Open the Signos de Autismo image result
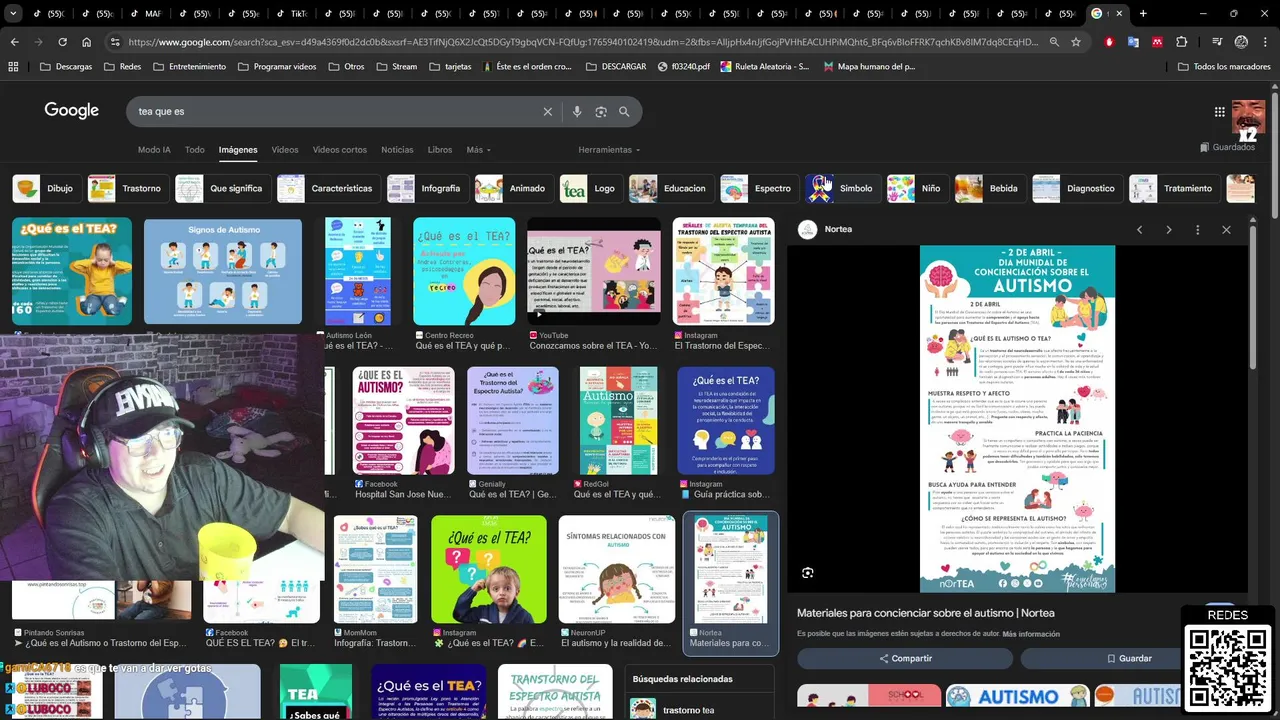The height and width of the screenshot is (720, 1280). pyautogui.click(x=223, y=271)
